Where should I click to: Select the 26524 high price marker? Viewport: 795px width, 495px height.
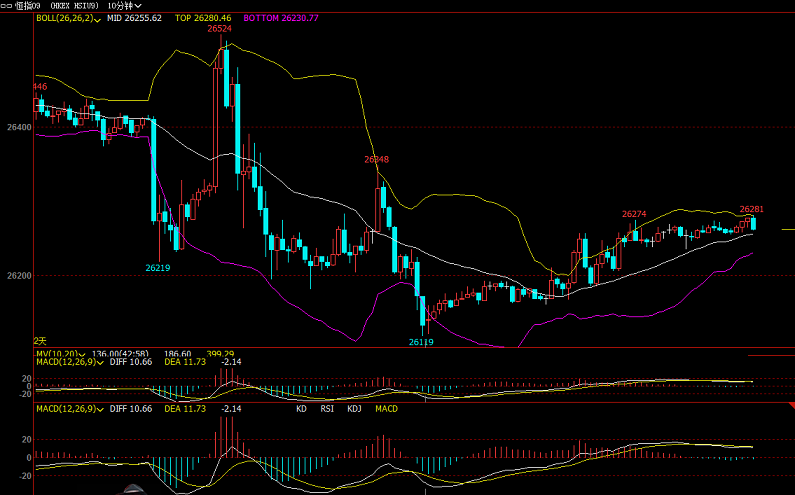[x=220, y=29]
